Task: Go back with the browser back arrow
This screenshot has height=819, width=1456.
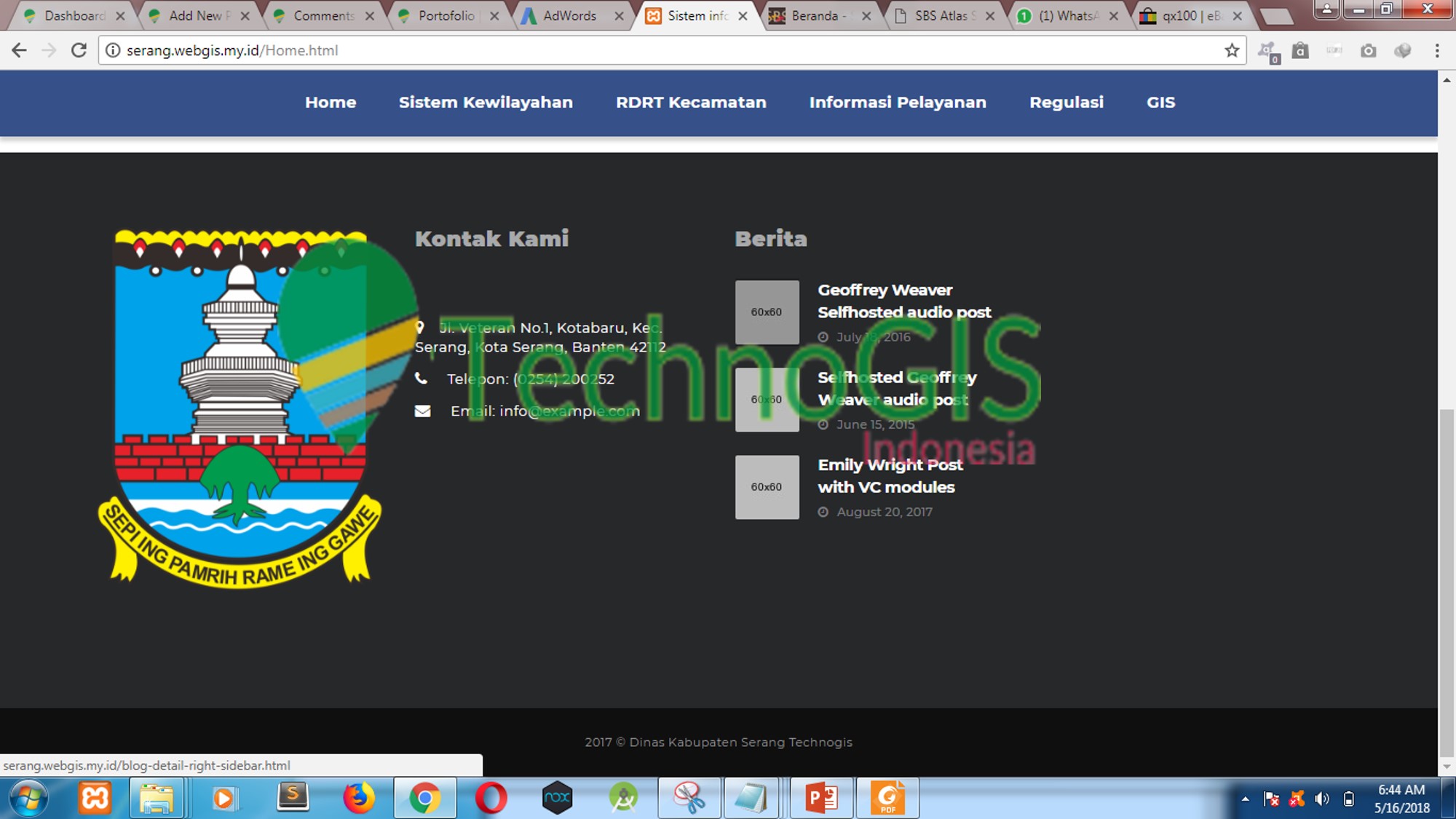Action: pyautogui.click(x=20, y=50)
